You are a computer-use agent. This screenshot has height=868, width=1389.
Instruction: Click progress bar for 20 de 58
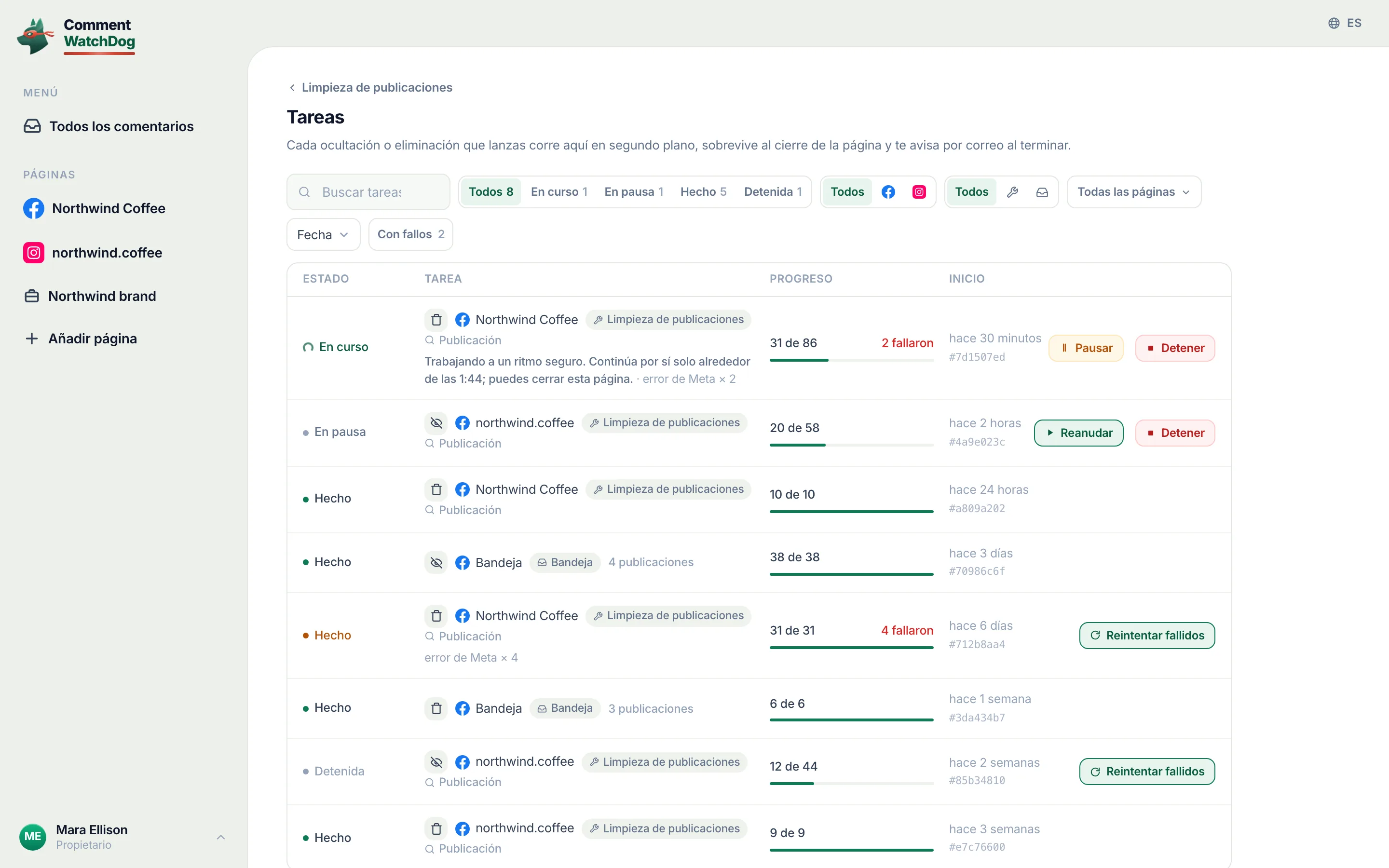click(851, 445)
